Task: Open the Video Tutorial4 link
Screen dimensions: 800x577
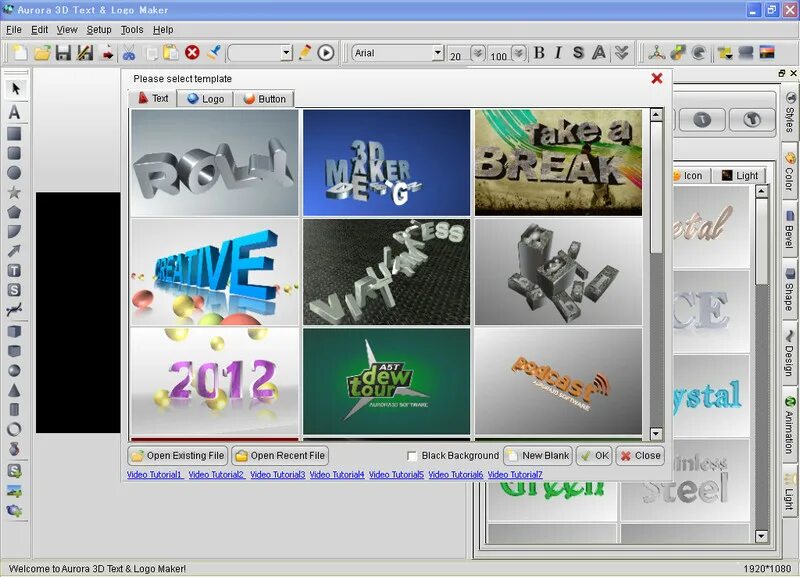Action: (x=337, y=474)
